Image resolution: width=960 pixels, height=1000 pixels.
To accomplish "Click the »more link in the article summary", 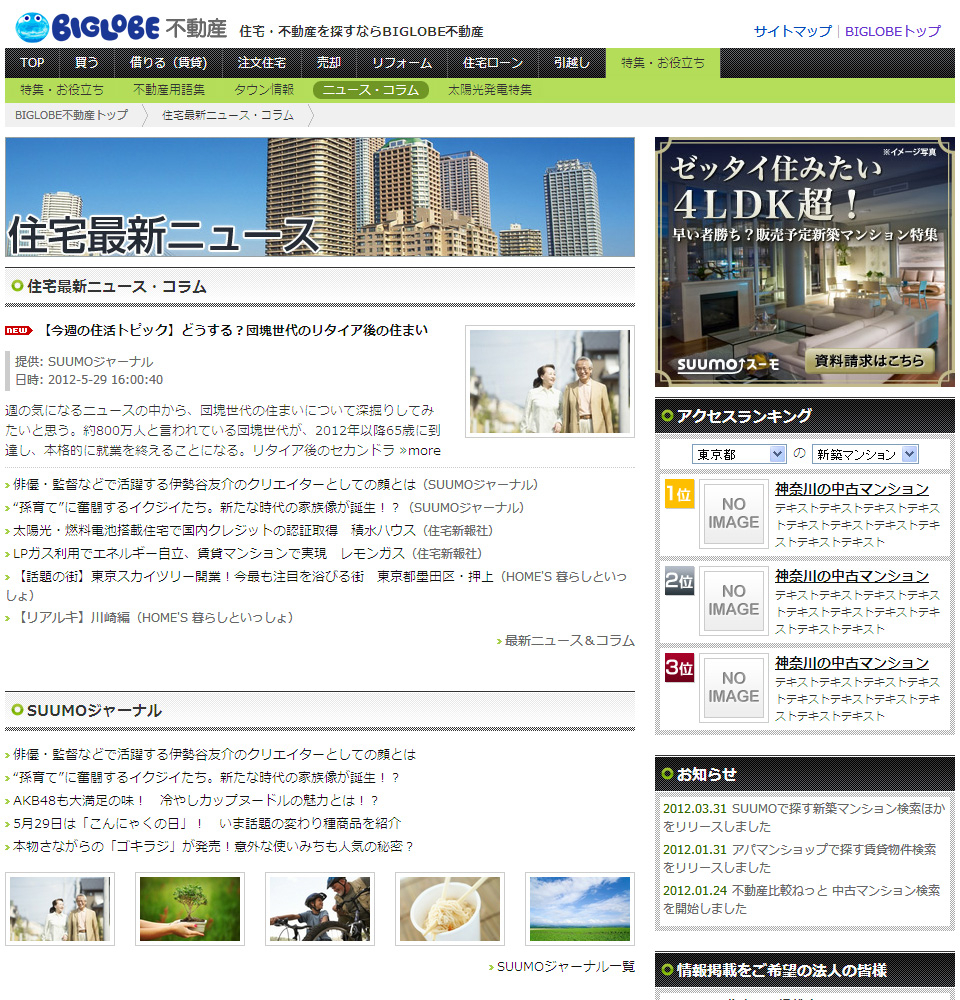I will 420,450.
